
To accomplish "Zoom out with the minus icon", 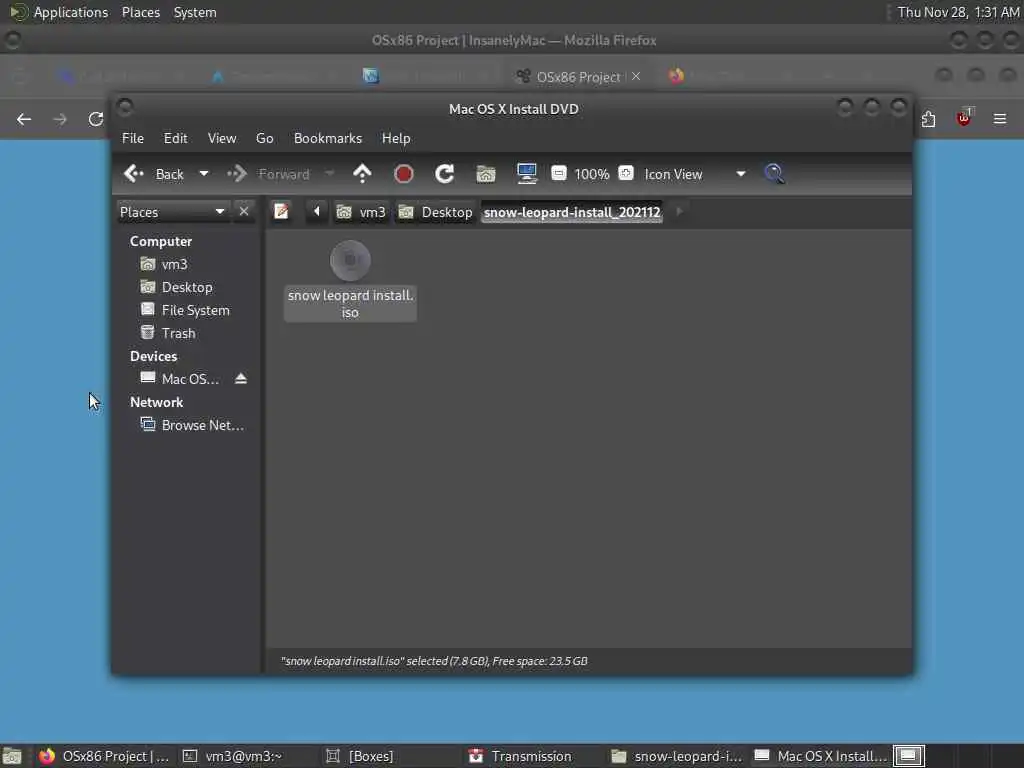I will (x=559, y=173).
